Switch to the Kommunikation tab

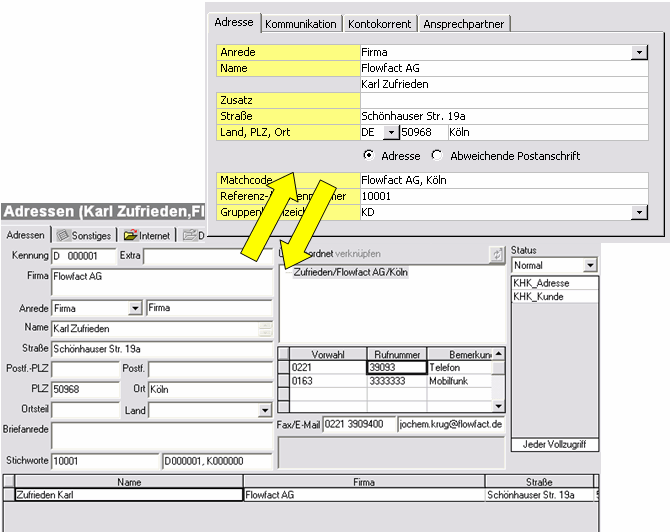[300, 24]
